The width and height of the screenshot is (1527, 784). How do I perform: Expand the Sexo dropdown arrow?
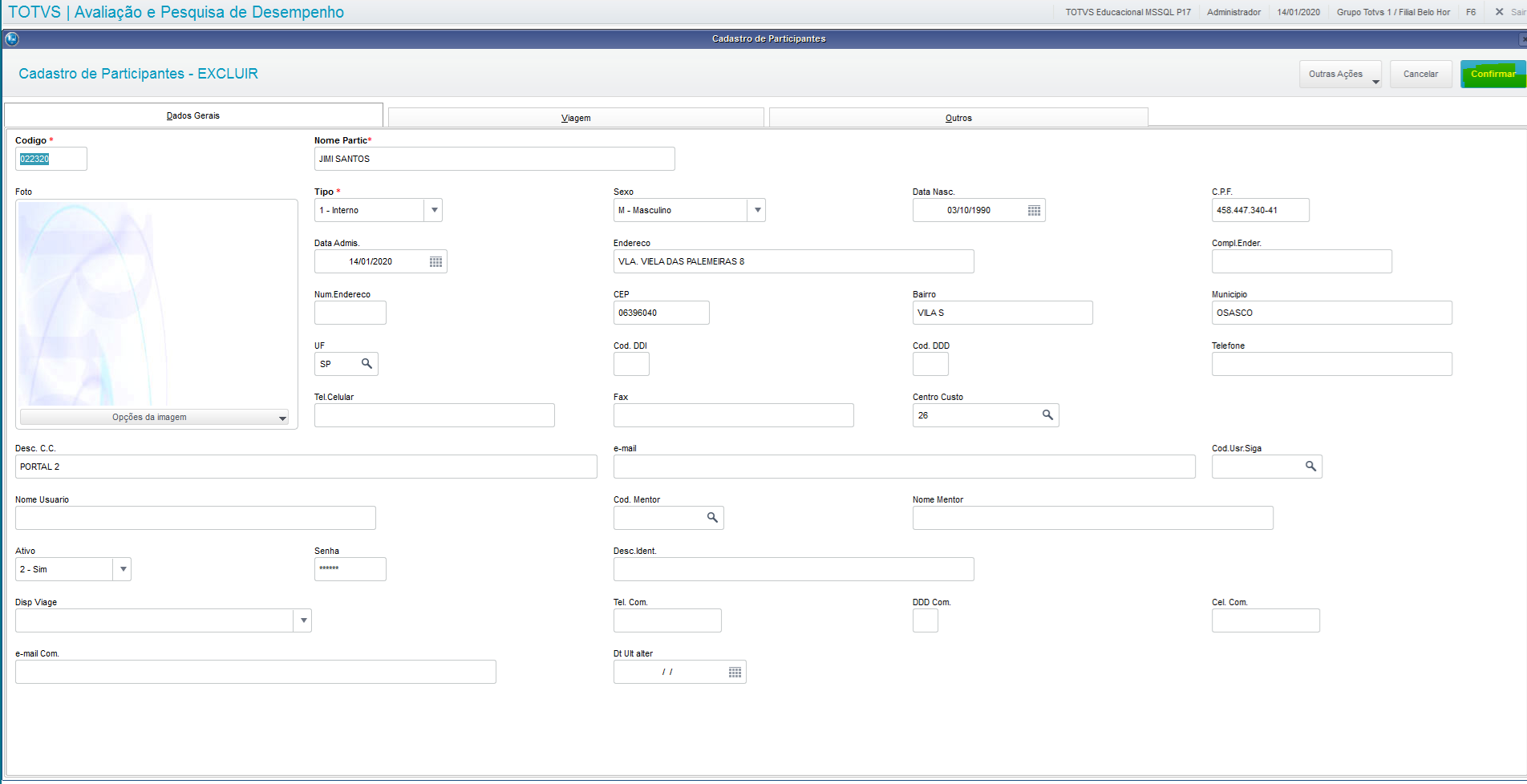[x=757, y=210]
